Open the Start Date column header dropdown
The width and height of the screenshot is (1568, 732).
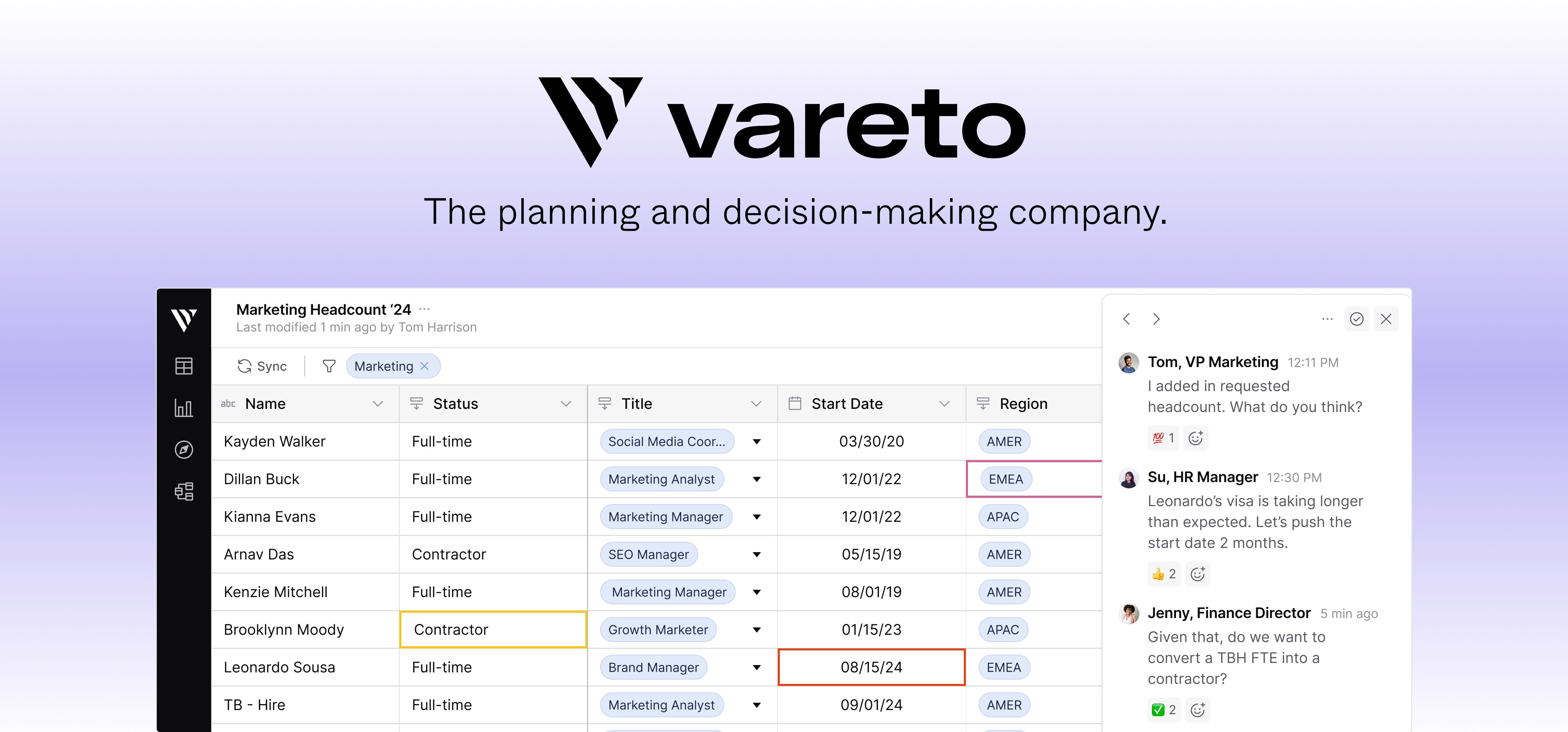coord(944,403)
